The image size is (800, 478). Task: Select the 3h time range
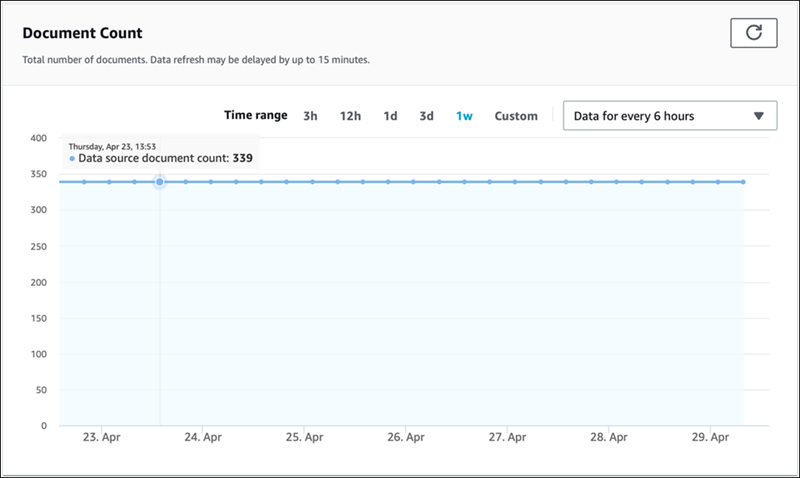click(310, 116)
